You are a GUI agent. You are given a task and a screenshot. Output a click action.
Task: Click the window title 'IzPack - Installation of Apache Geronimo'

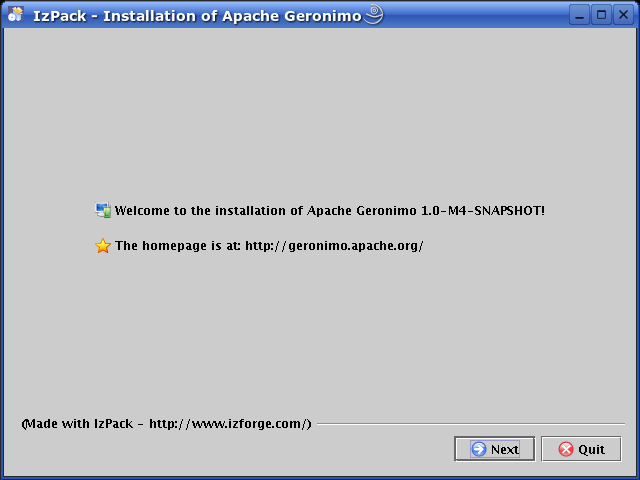[197, 16]
